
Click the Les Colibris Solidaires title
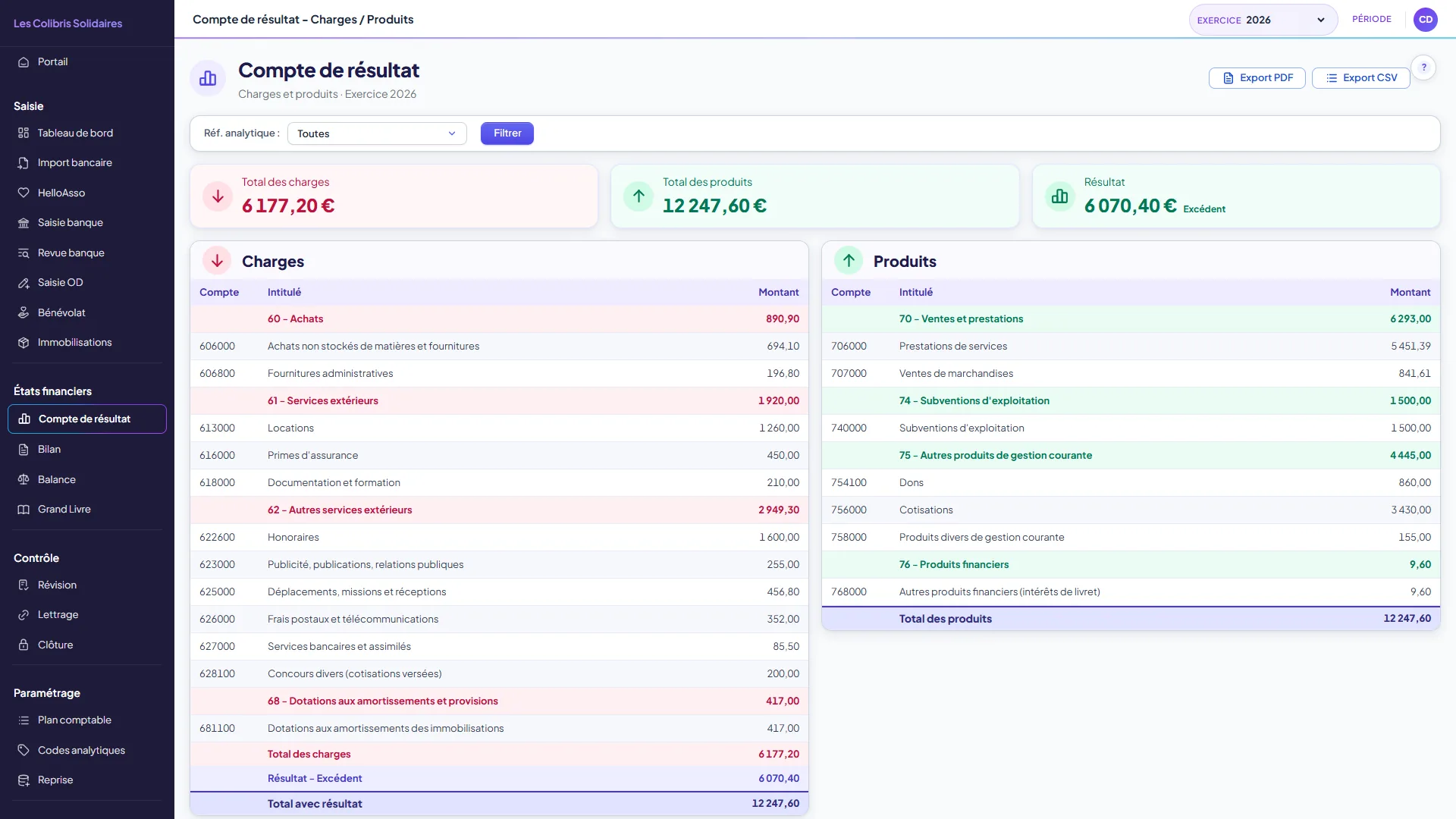tap(67, 24)
